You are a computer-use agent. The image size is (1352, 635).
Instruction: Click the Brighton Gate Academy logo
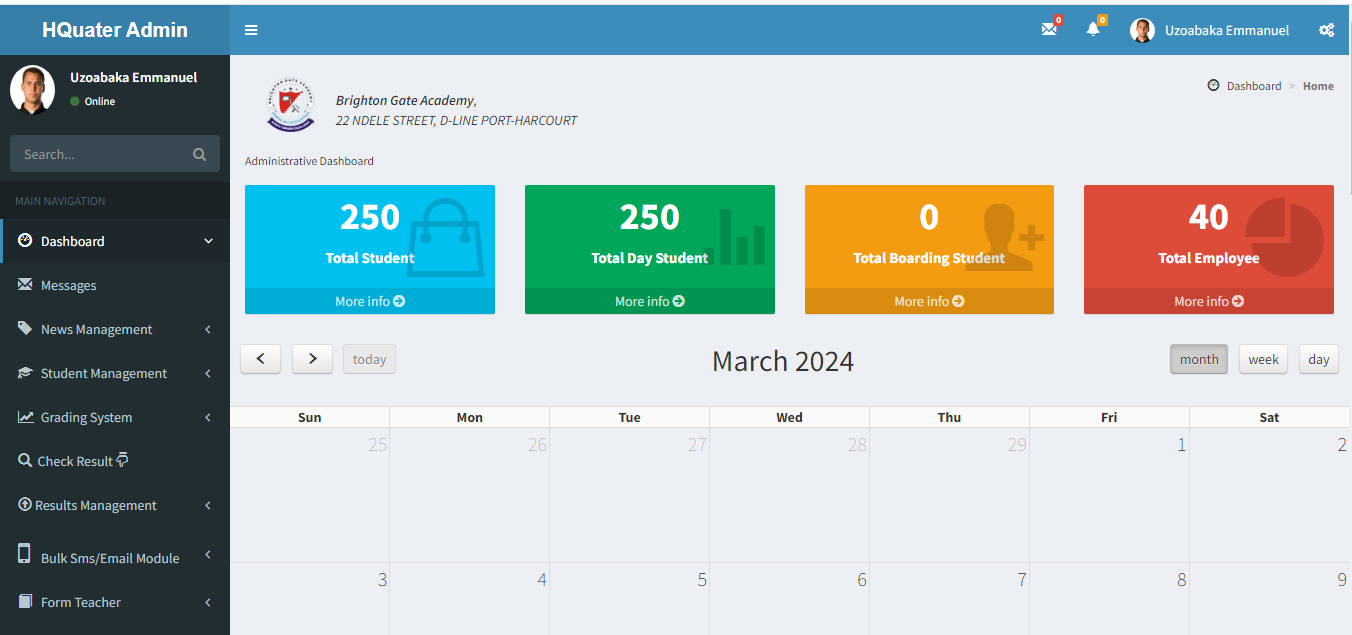click(290, 105)
